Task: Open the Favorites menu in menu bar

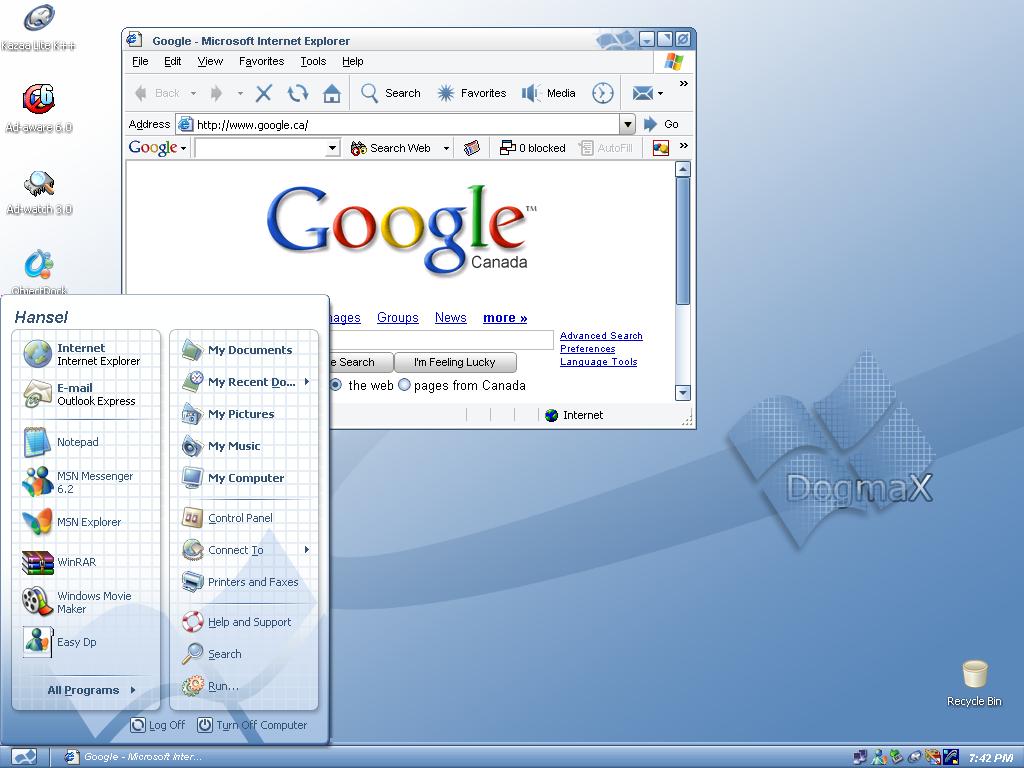Action: coord(261,61)
